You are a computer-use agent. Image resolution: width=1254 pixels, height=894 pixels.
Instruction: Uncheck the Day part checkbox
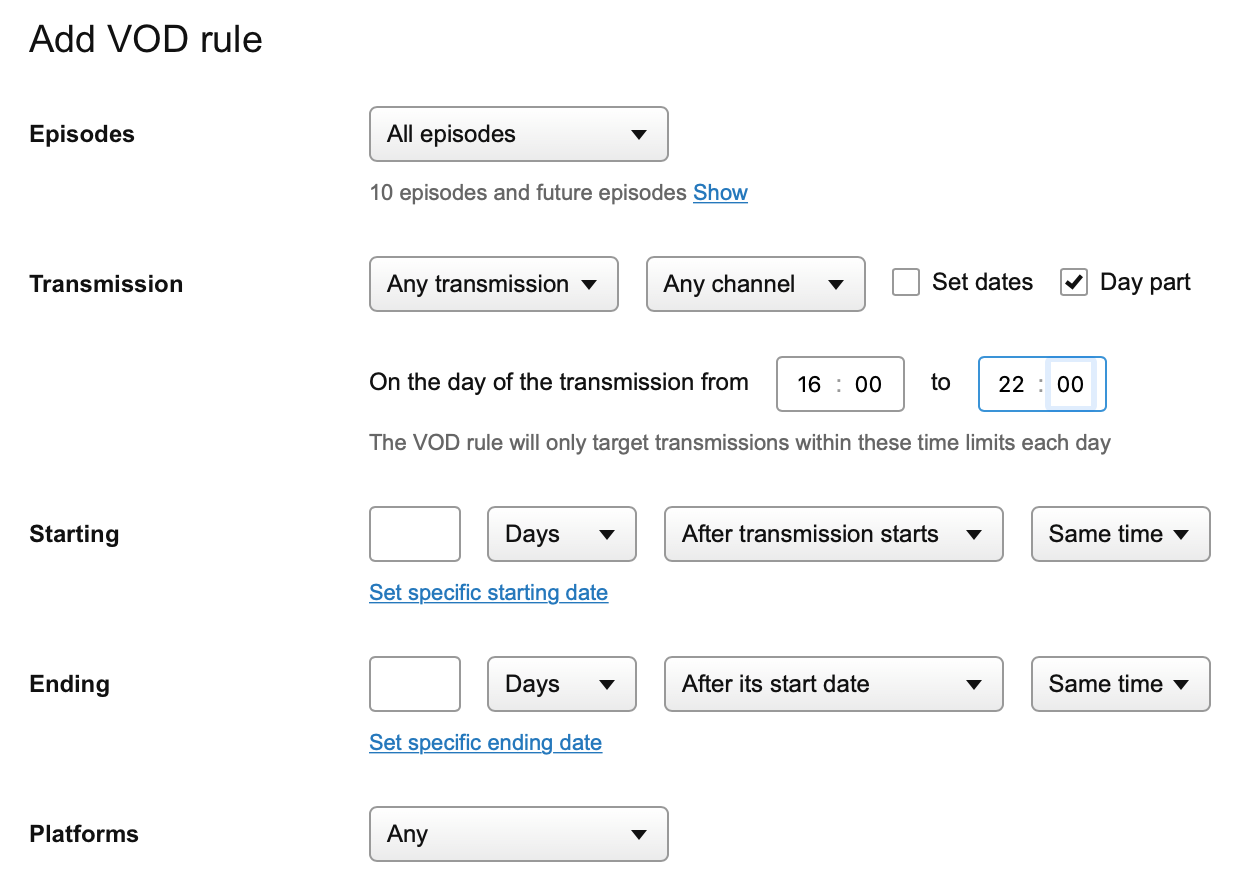coord(1074,283)
